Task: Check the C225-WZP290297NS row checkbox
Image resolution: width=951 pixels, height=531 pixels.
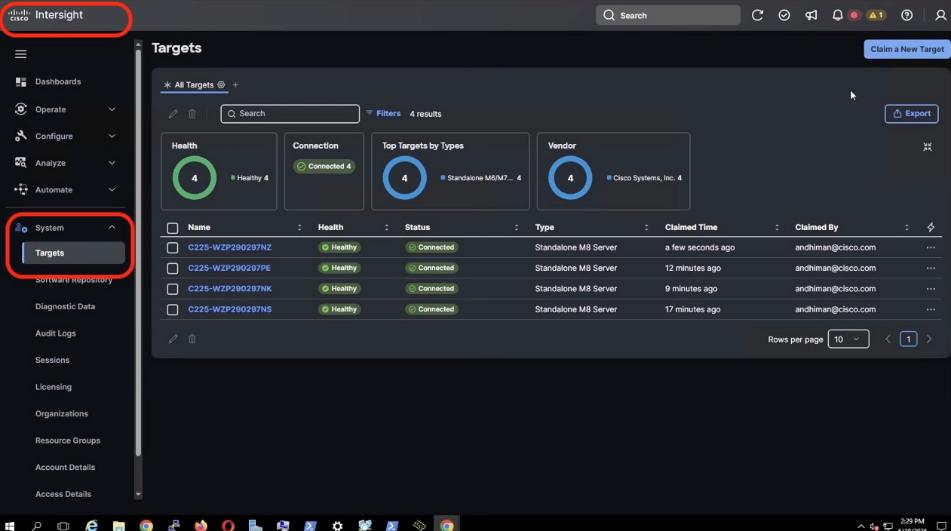Action: tap(172, 310)
